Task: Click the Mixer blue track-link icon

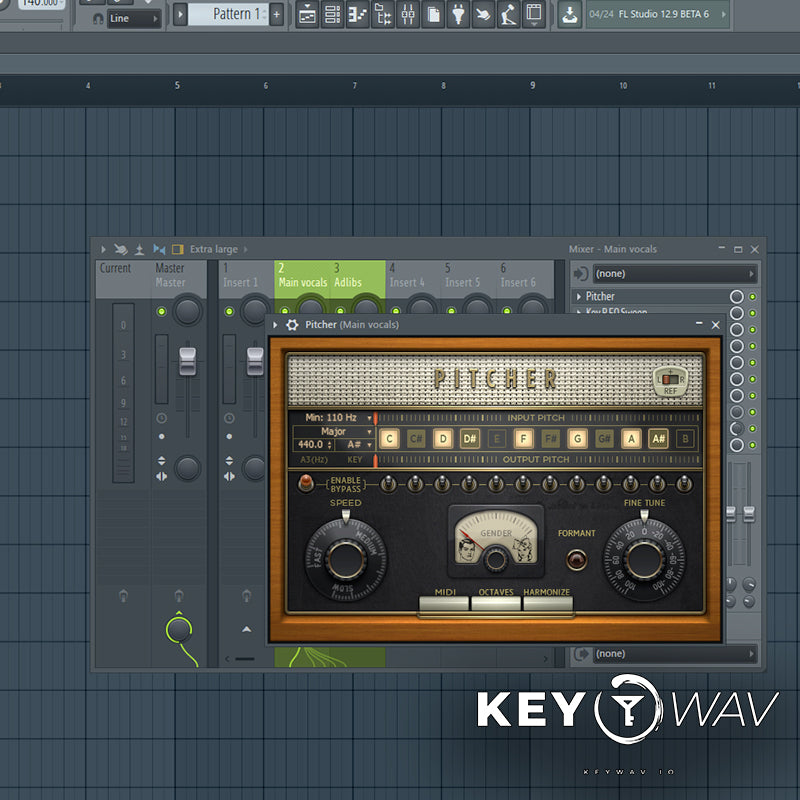Action: point(159,249)
